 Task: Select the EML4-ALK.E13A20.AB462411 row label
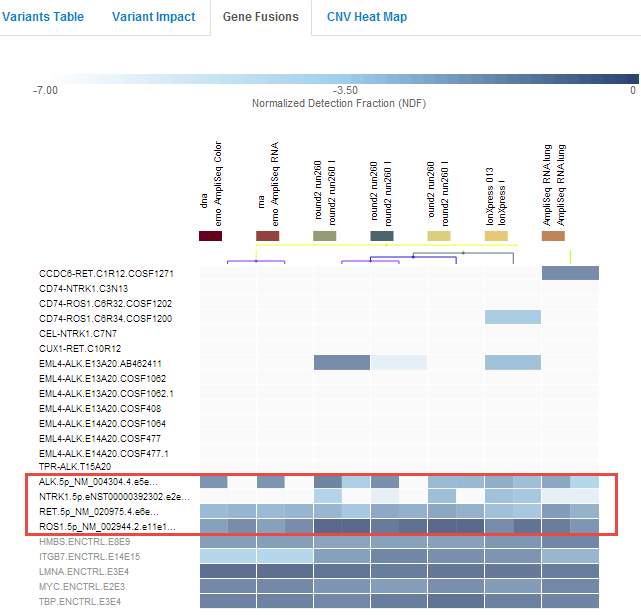click(100, 363)
